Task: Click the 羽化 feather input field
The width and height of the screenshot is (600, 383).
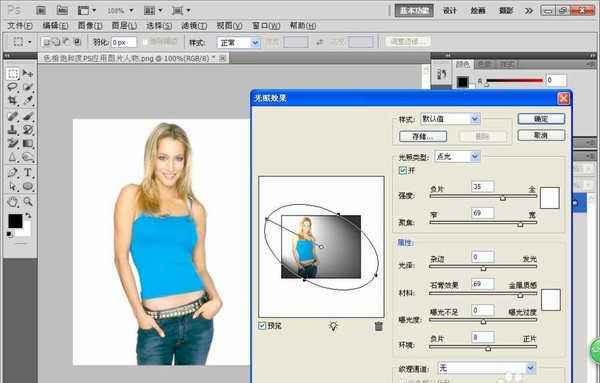Action: pyautogui.click(x=123, y=42)
